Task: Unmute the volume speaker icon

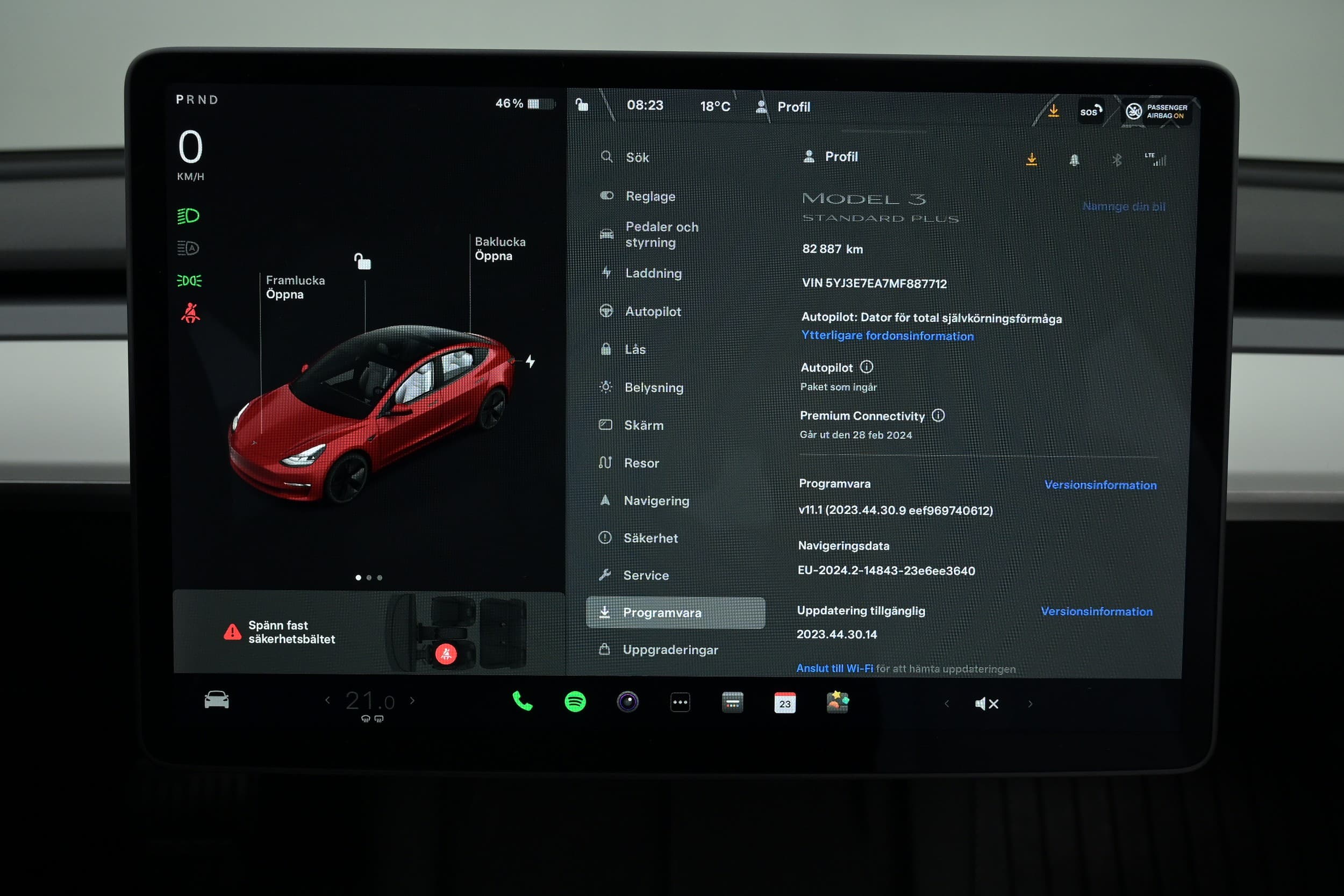Action: [986, 704]
